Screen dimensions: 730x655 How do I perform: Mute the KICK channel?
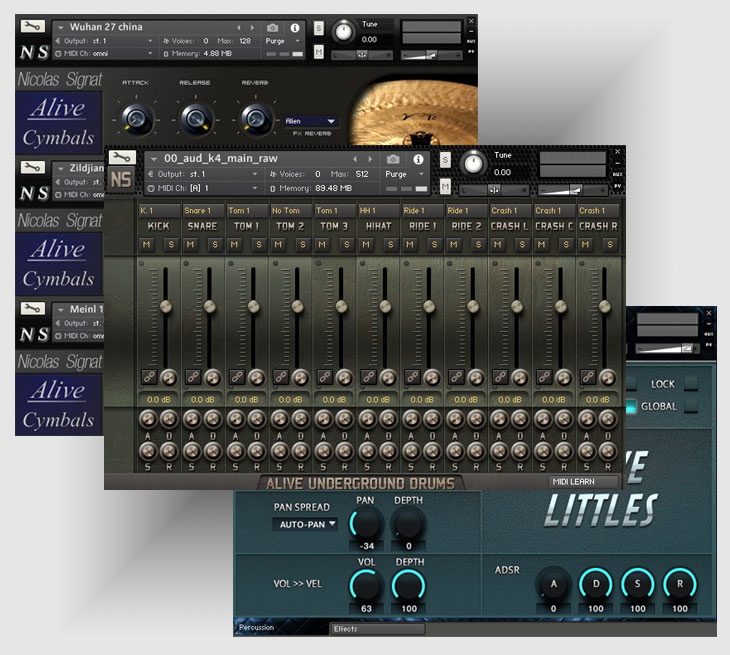click(x=146, y=244)
